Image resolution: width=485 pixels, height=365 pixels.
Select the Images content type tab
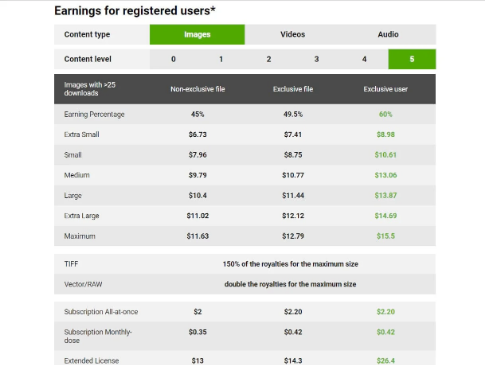[197, 34]
